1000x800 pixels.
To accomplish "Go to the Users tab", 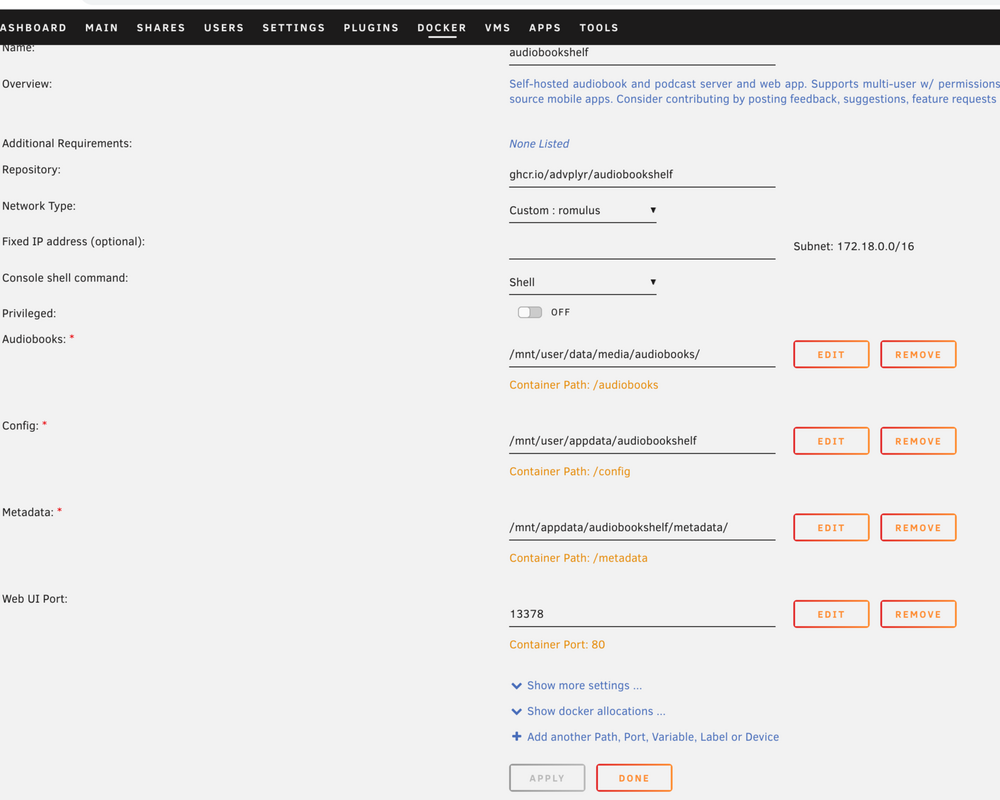I will [224, 28].
